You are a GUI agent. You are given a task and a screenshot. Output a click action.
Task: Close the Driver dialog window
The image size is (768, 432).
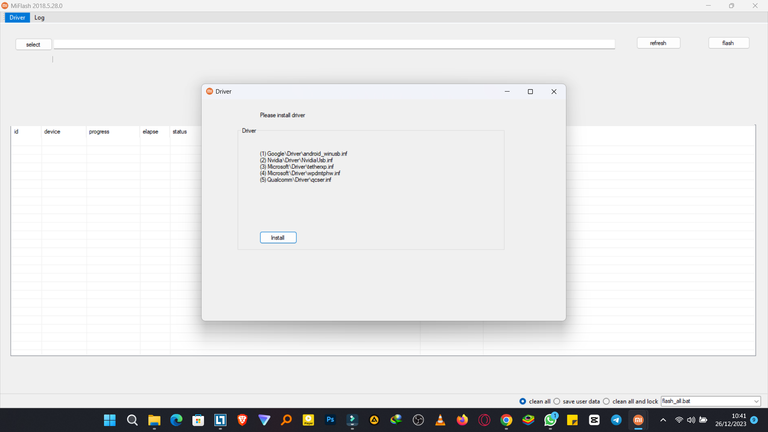tap(554, 92)
